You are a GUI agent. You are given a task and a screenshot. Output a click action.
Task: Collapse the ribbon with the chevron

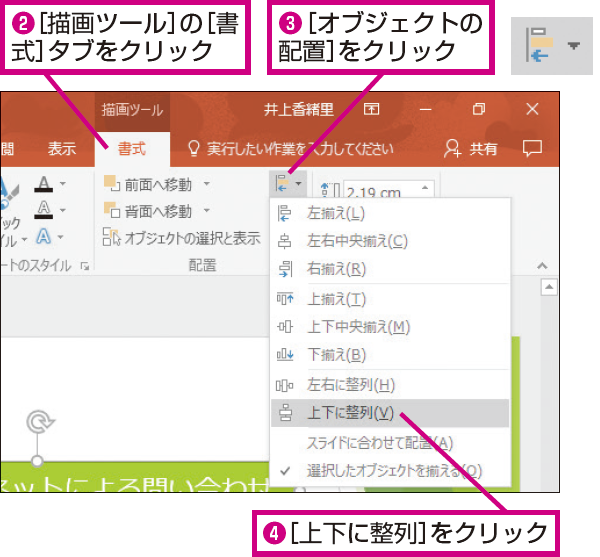coord(542,265)
